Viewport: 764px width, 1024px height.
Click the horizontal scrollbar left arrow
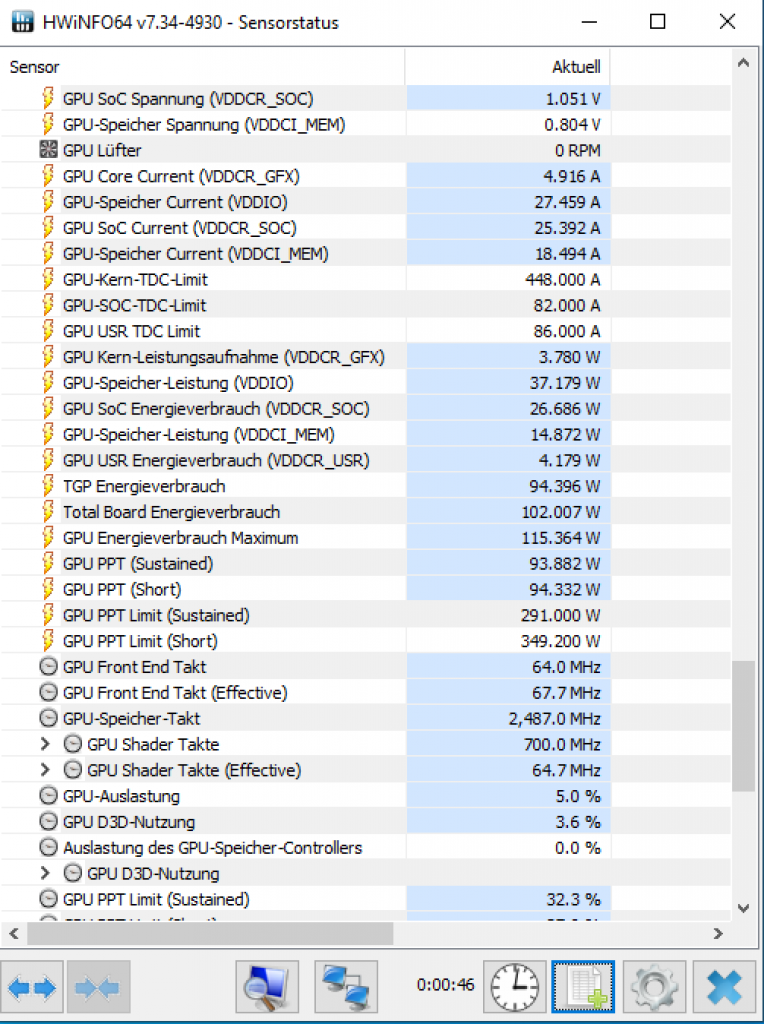click(14, 933)
